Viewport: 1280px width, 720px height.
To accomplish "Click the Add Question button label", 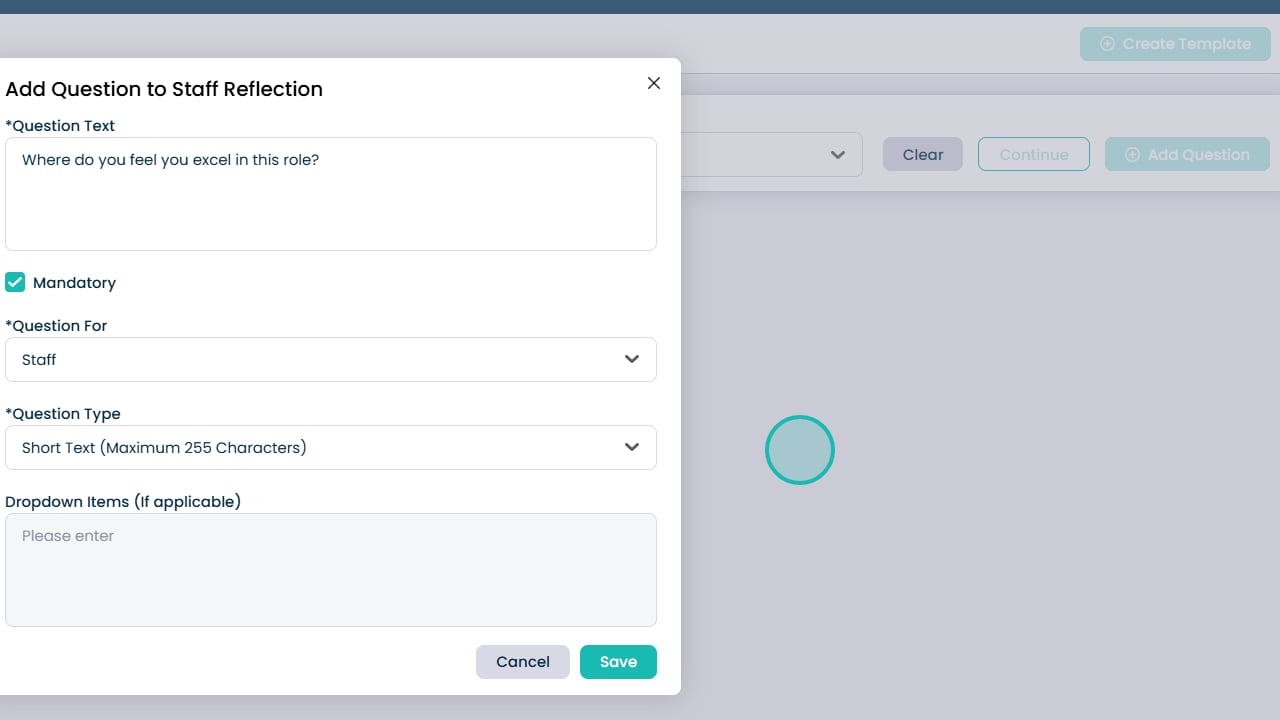I will tap(1198, 155).
